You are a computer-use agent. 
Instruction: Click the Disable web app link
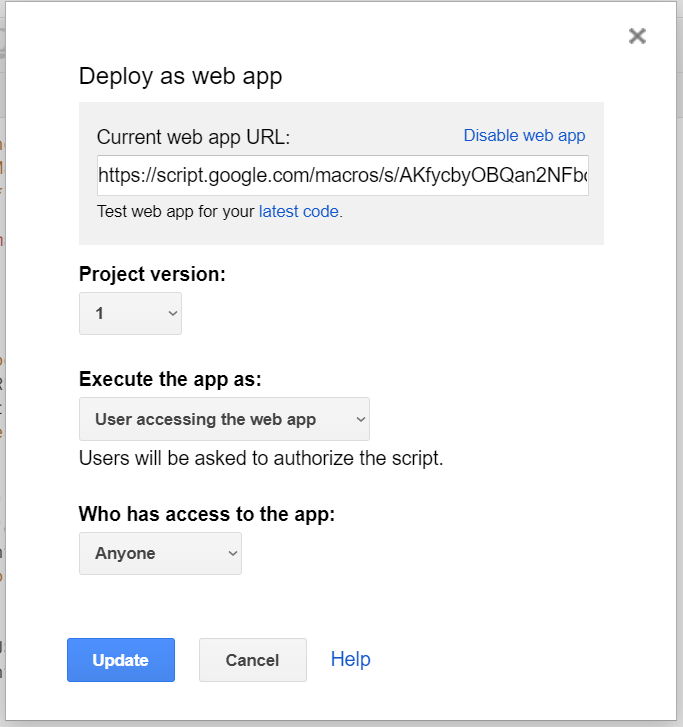524,136
